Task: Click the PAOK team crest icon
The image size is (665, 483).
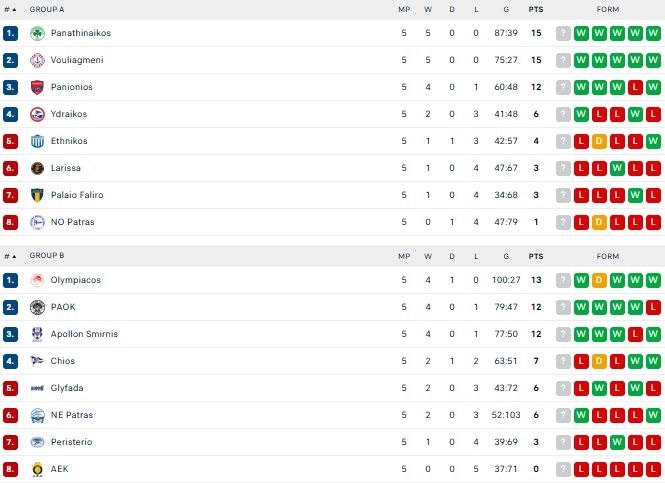Action: pos(38,307)
